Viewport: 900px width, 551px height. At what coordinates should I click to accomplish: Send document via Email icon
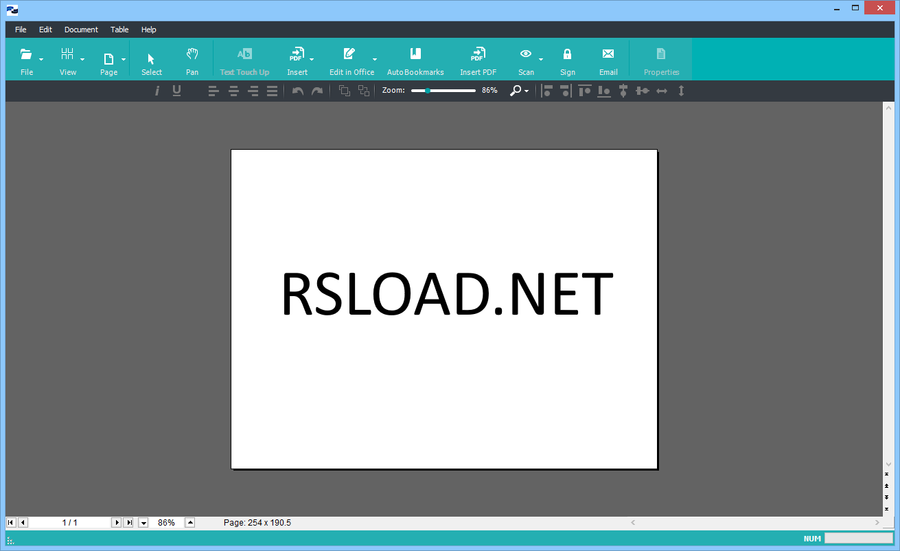point(608,54)
